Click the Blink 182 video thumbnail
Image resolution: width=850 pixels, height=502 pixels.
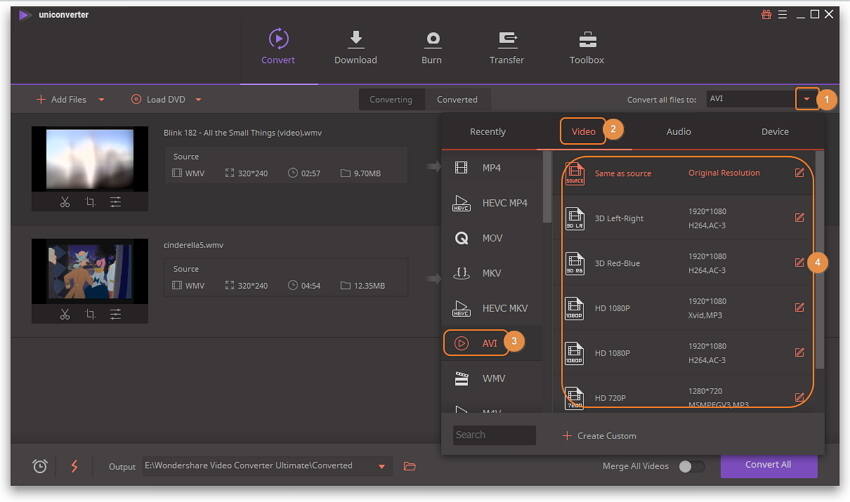(90, 159)
